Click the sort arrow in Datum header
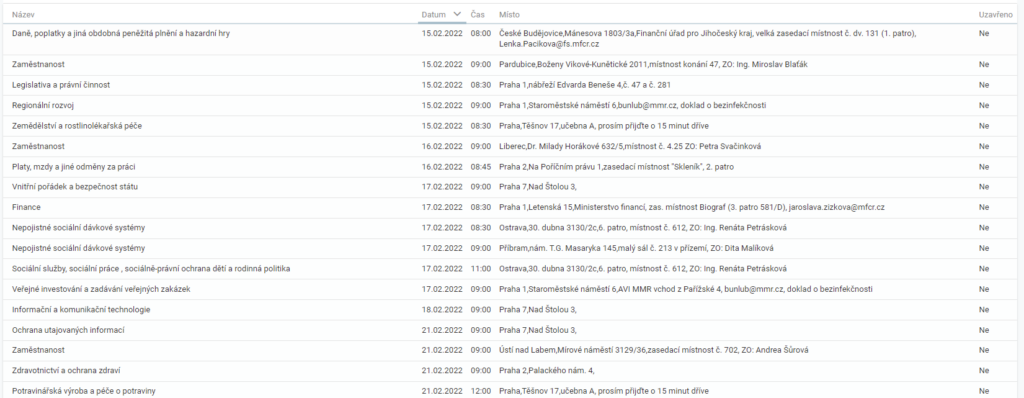 pyautogui.click(x=457, y=14)
